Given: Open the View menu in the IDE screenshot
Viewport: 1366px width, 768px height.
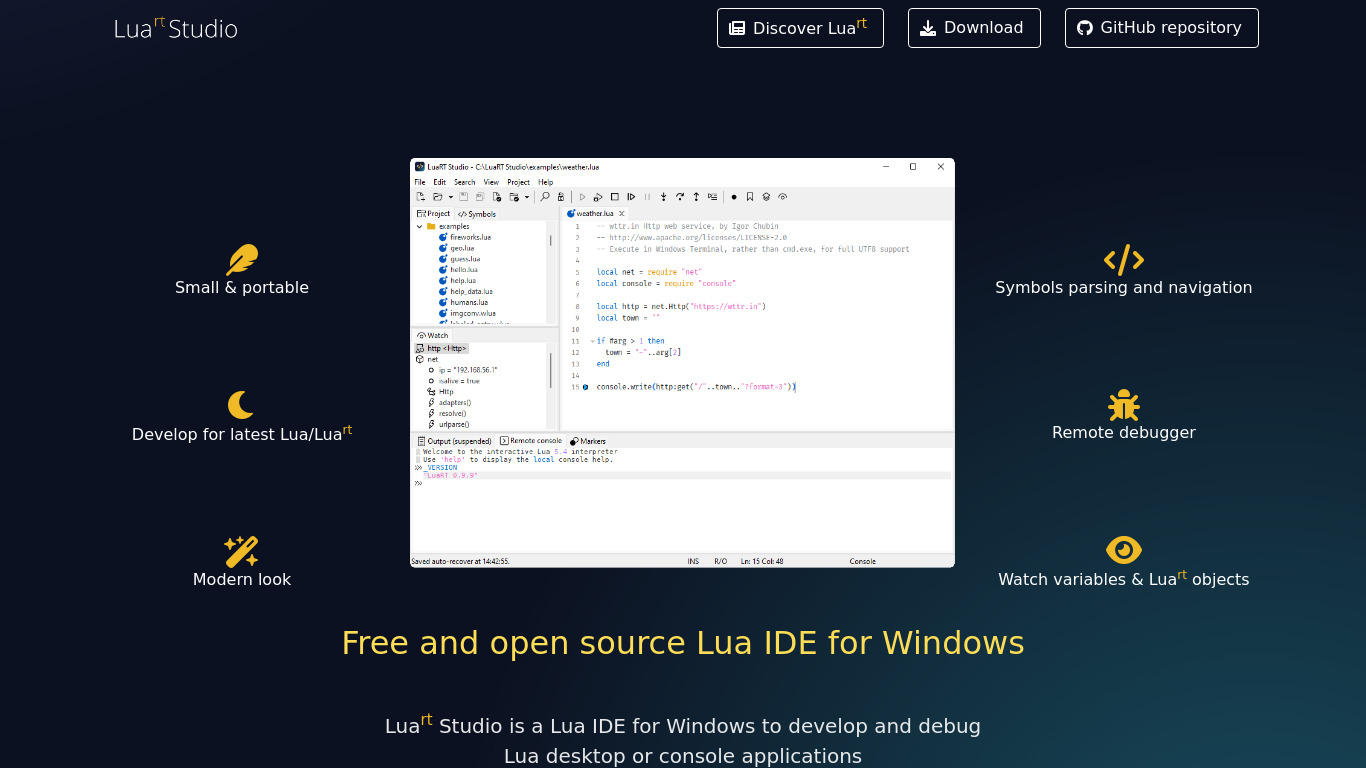Looking at the screenshot, I should pos(491,182).
